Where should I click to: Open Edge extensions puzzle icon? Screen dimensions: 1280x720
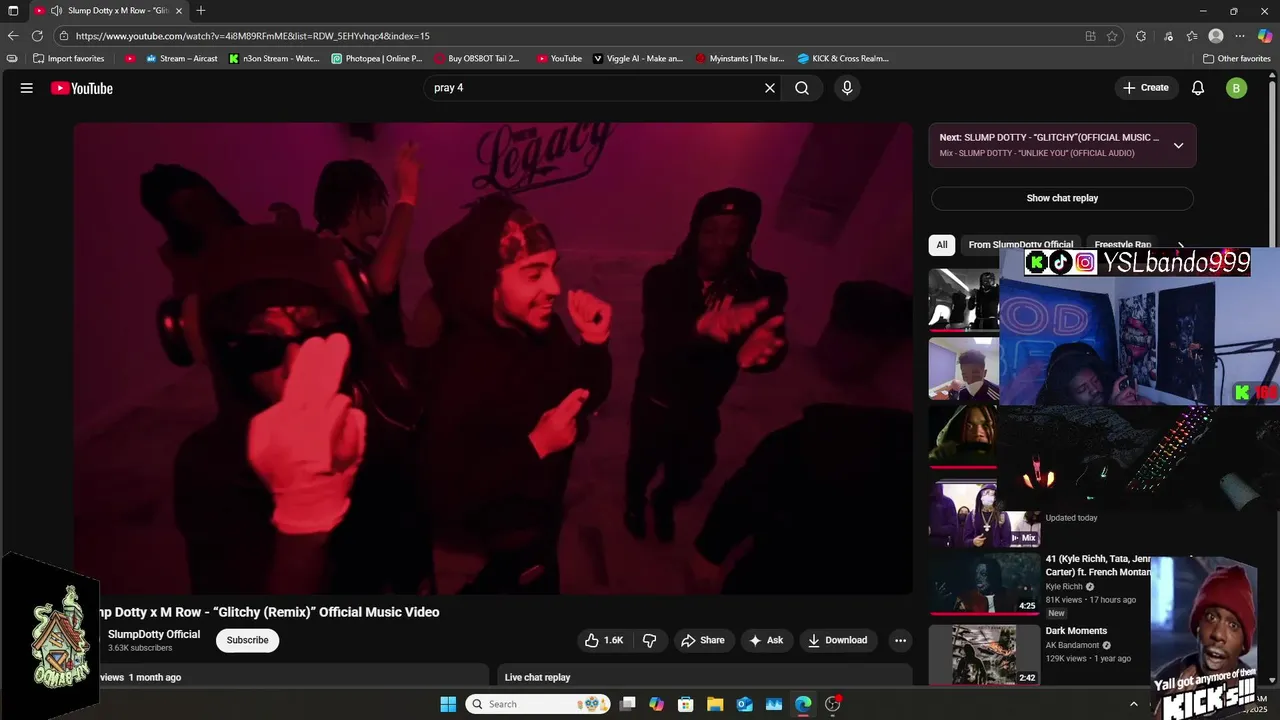(x=1141, y=36)
